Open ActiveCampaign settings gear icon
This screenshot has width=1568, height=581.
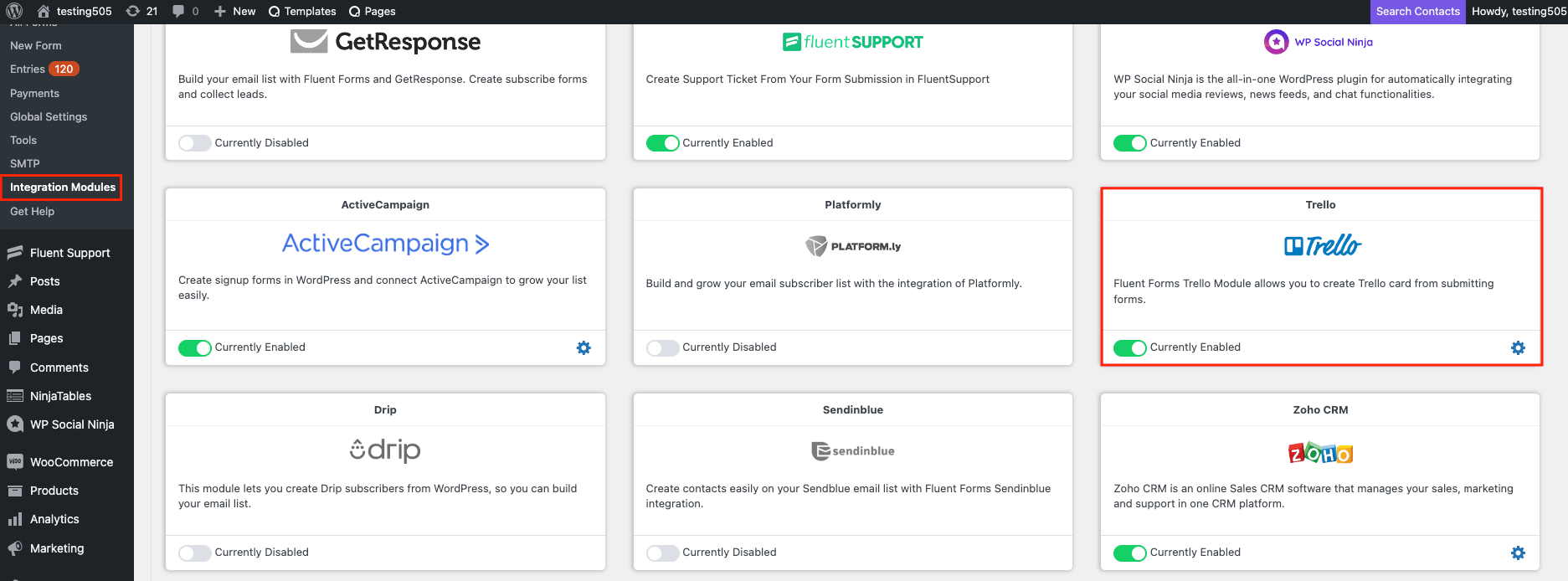[584, 347]
